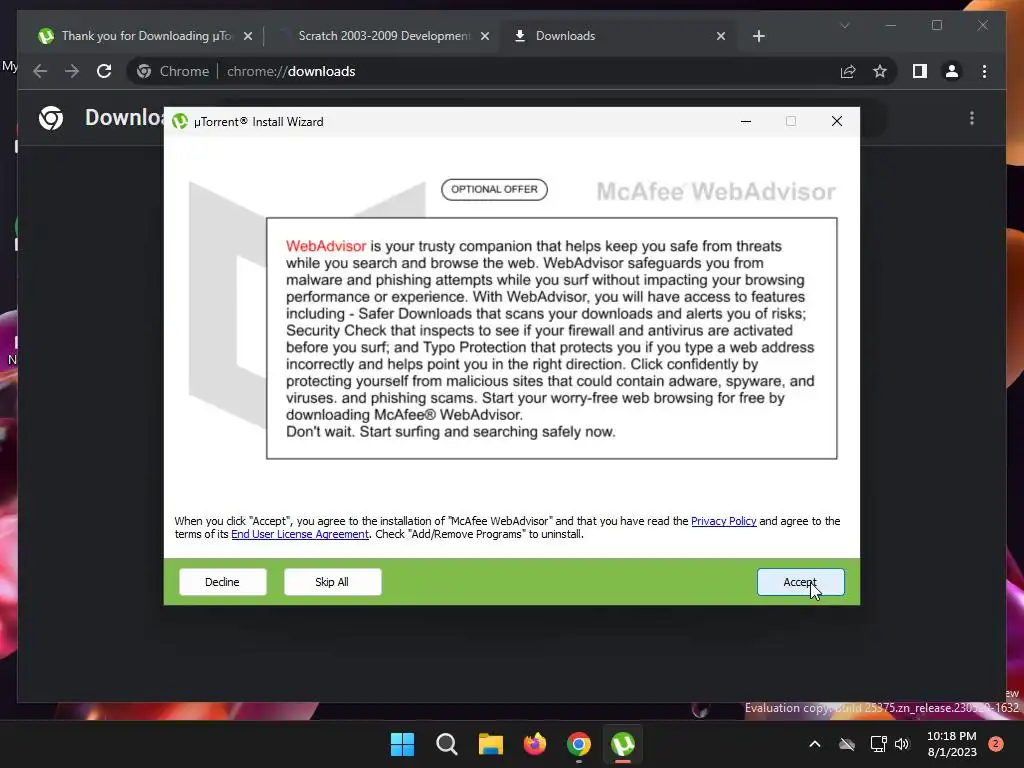Go forward in Chrome

[72, 71]
